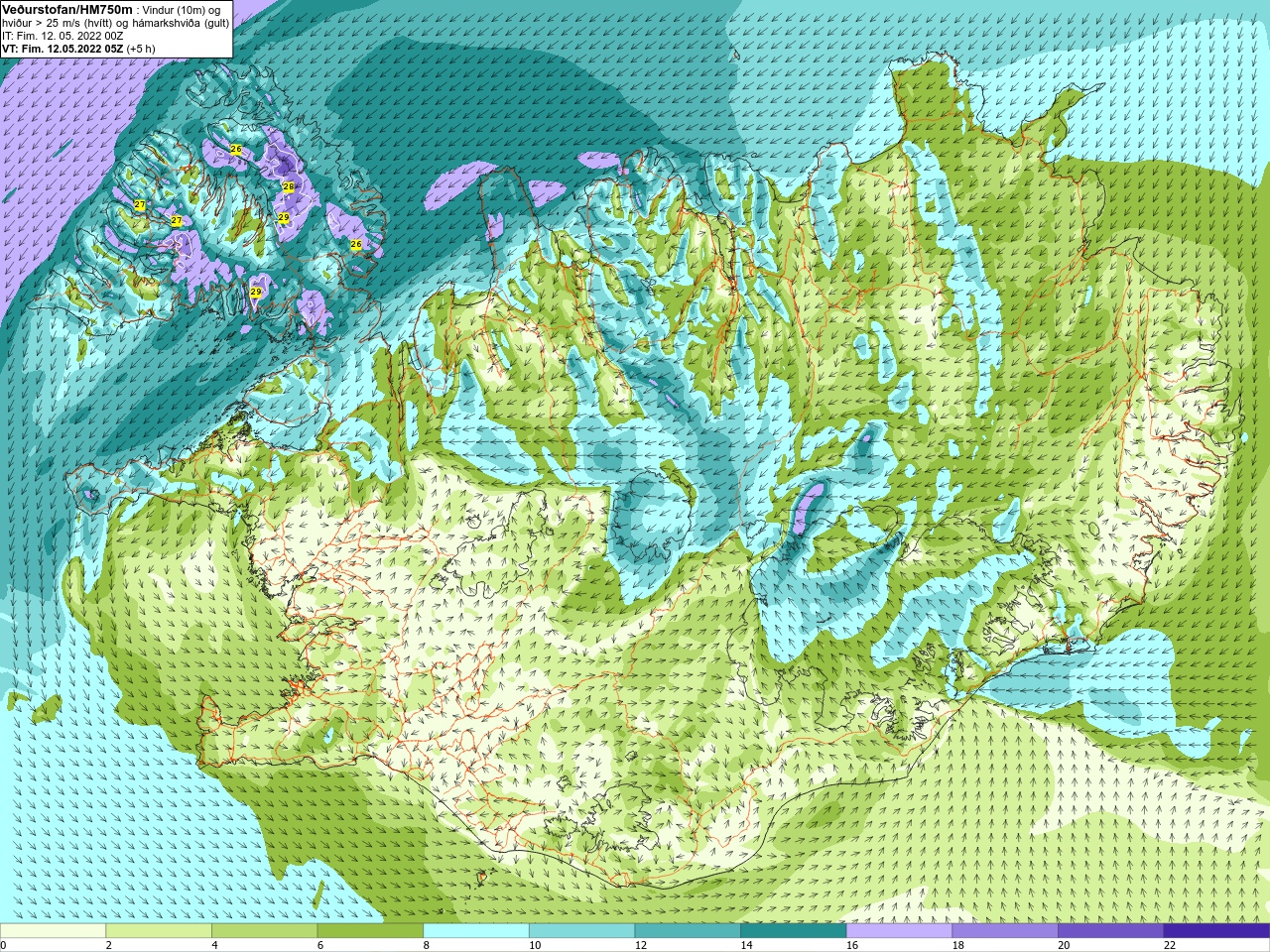The image size is (1270, 952).
Task: Click the legend scale number 20
Action: (1064, 945)
